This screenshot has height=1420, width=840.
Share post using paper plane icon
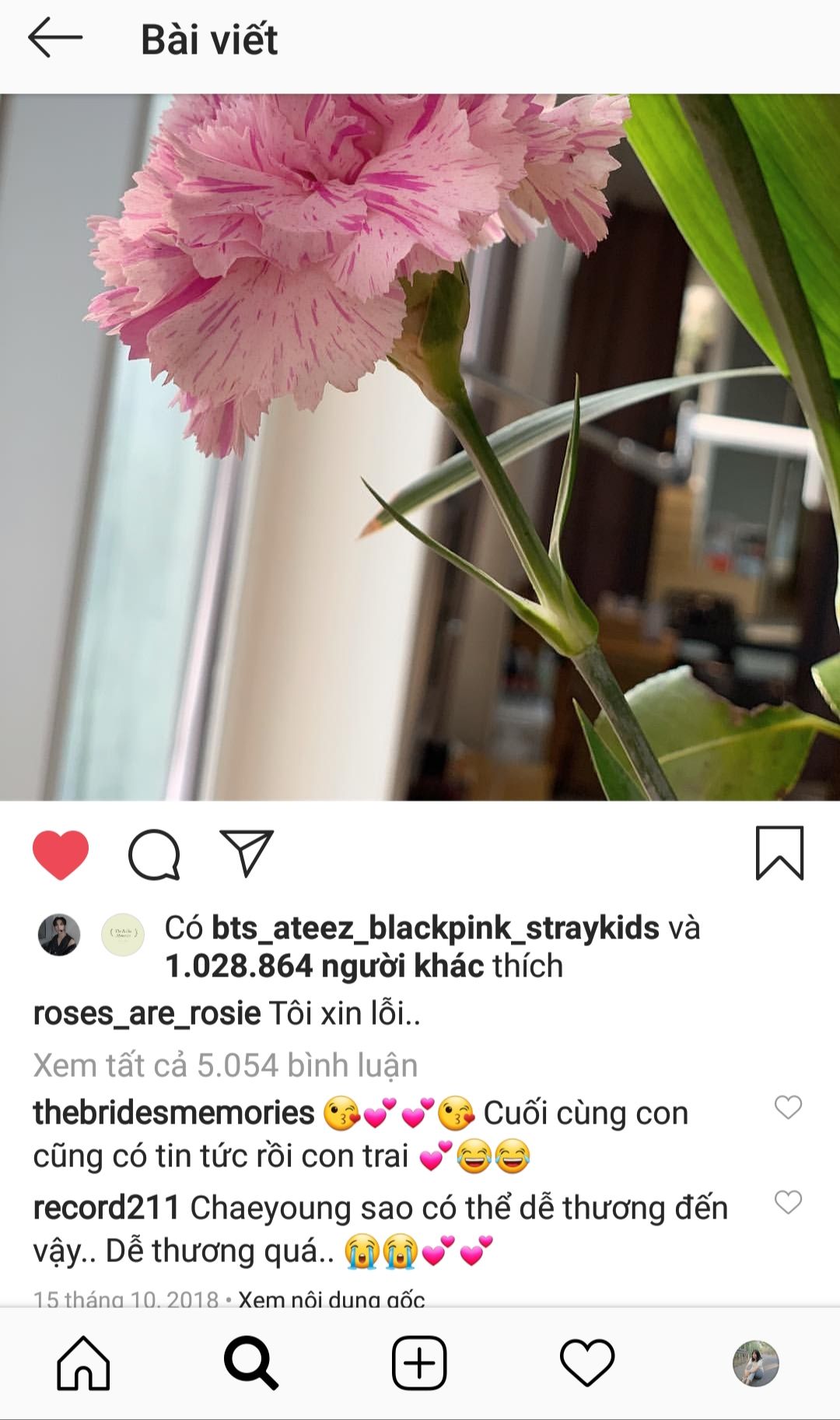[x=247, y=854]
